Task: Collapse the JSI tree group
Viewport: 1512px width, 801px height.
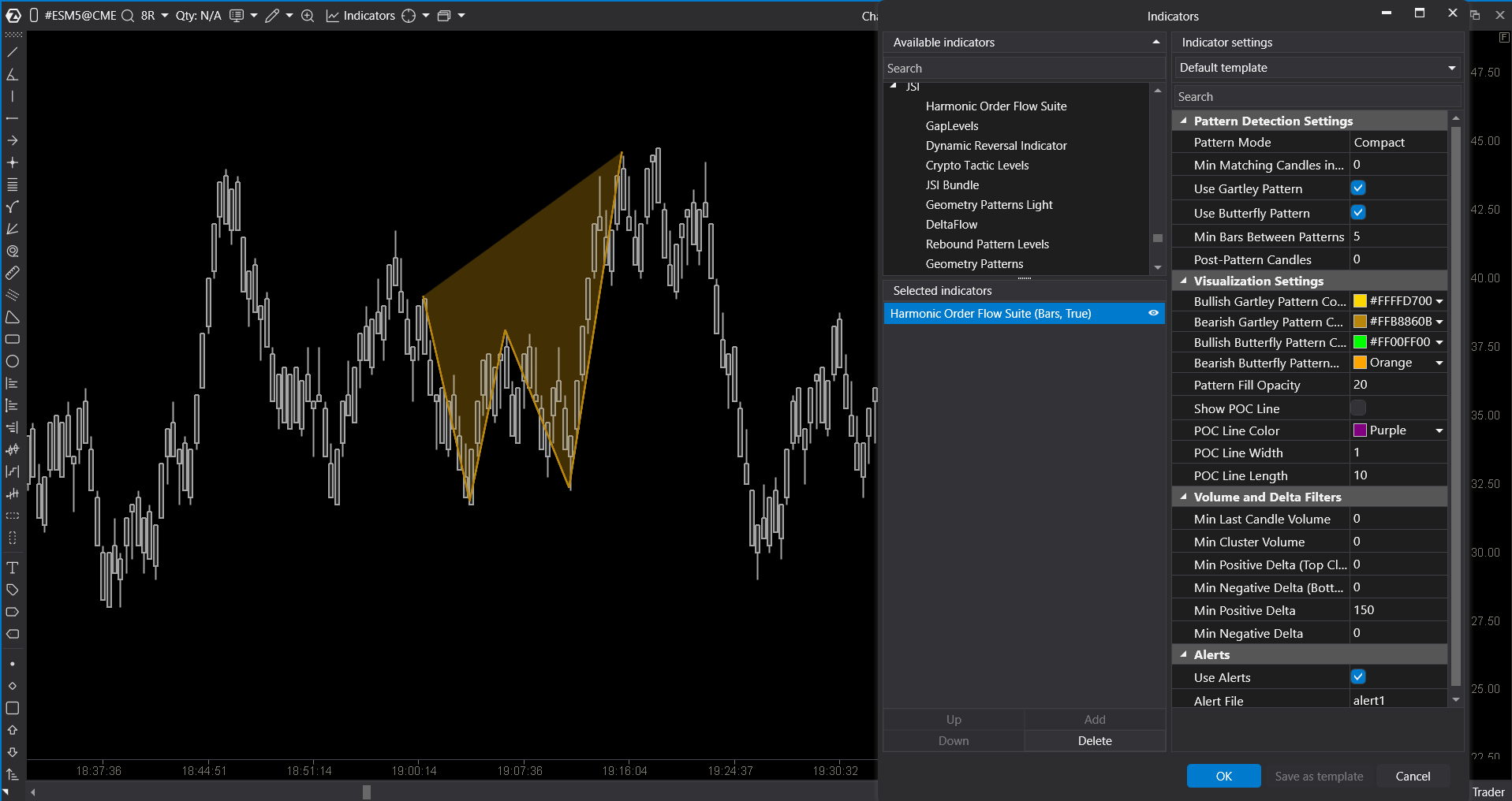Action: tap(894, 86)
